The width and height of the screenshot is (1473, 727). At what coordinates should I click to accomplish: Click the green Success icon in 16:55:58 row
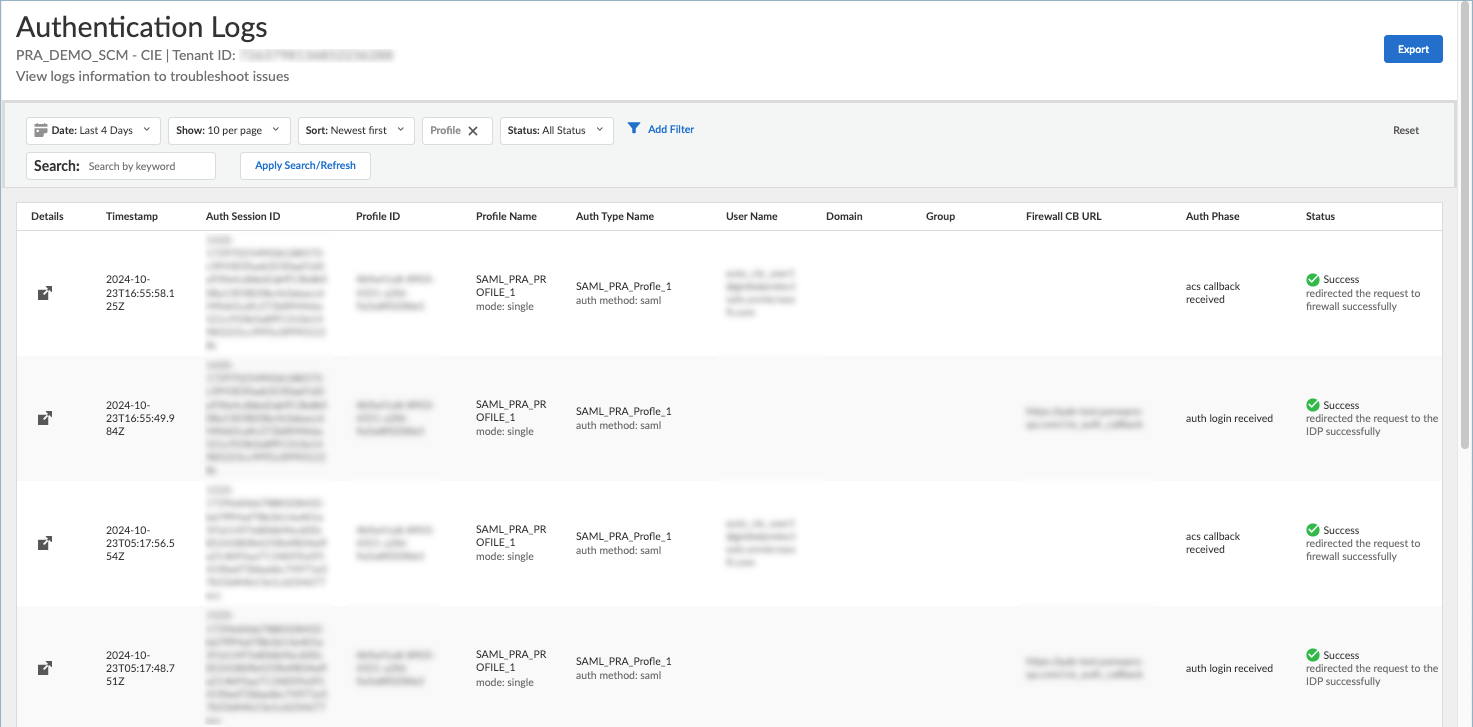pyautogui.click(x=1313, y=279)
